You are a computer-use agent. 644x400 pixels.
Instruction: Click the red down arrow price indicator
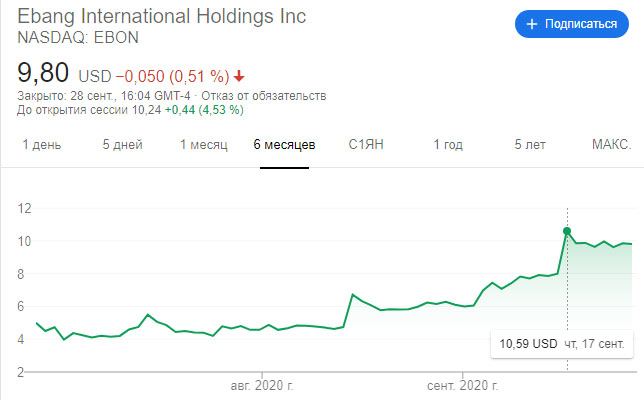tap(239, 76)
